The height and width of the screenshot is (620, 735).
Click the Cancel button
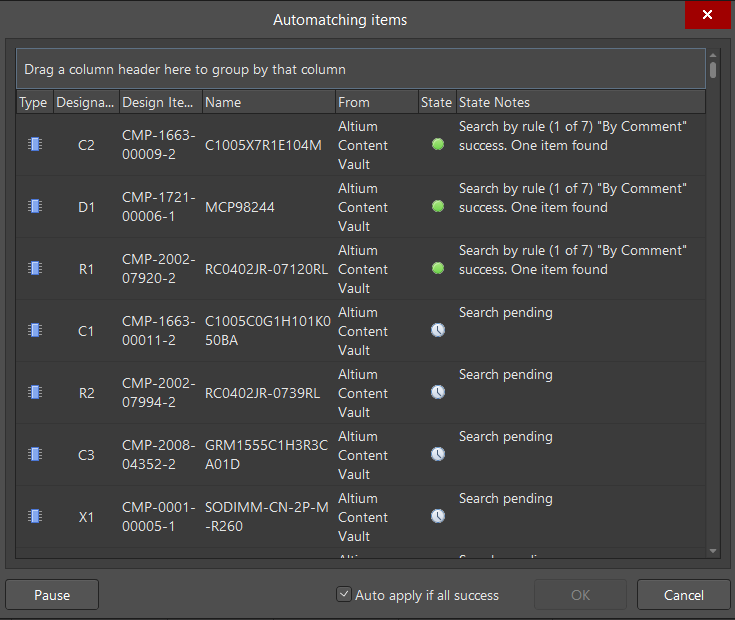(683, 595)
